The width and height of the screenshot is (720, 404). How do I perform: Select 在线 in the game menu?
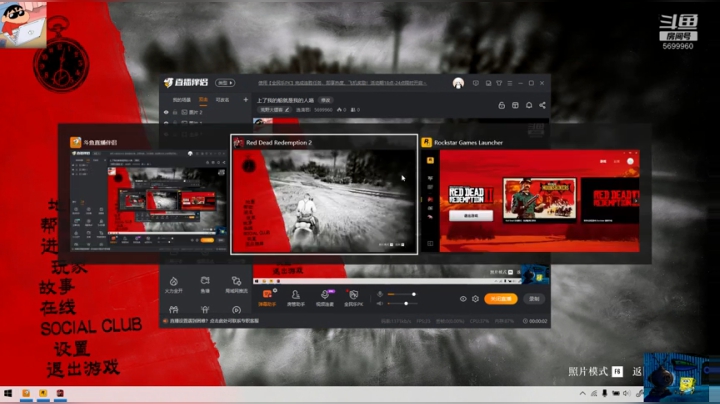click(x=58, y=308)
